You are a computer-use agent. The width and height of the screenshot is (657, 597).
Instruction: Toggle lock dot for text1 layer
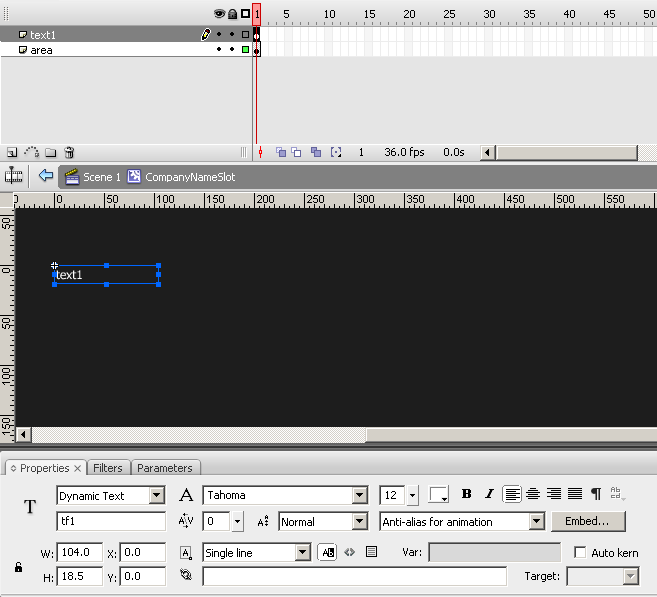(232, 34)
